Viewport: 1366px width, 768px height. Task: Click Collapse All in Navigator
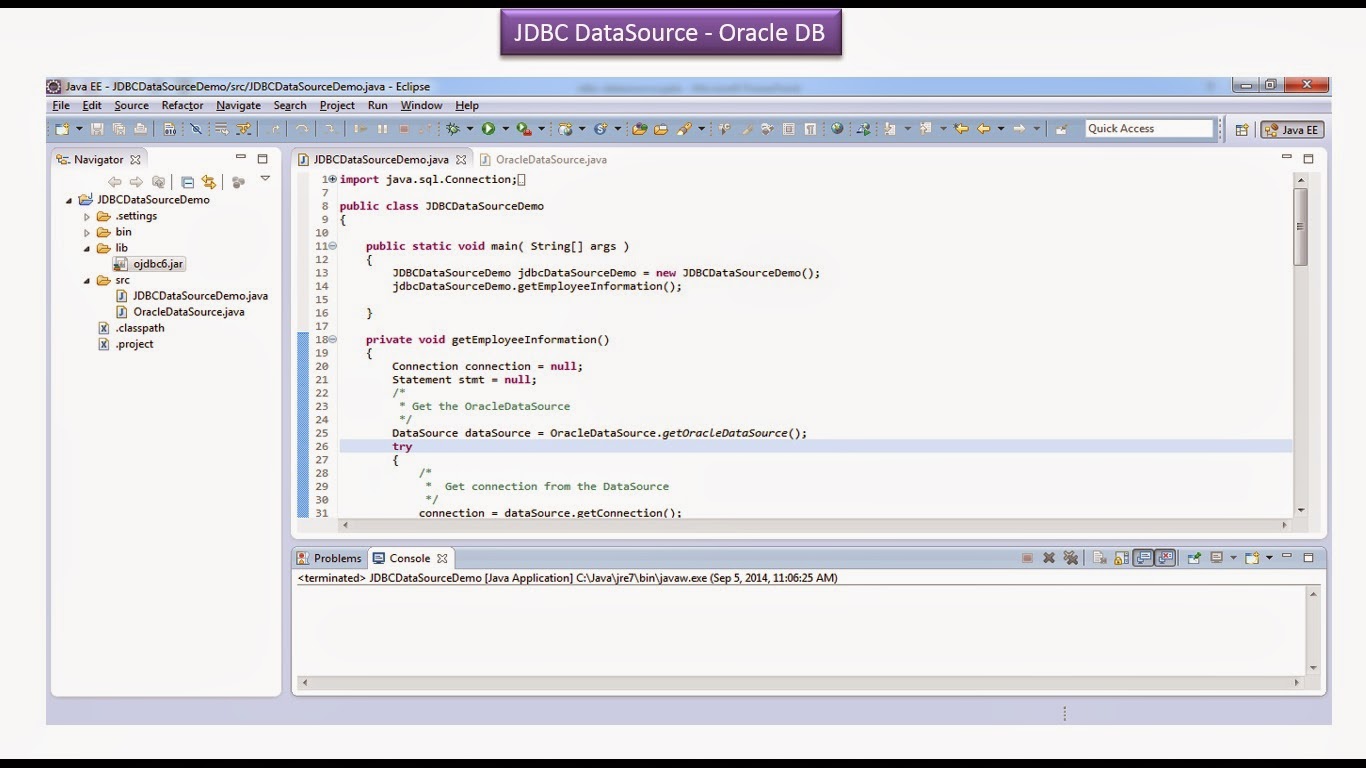187,182
